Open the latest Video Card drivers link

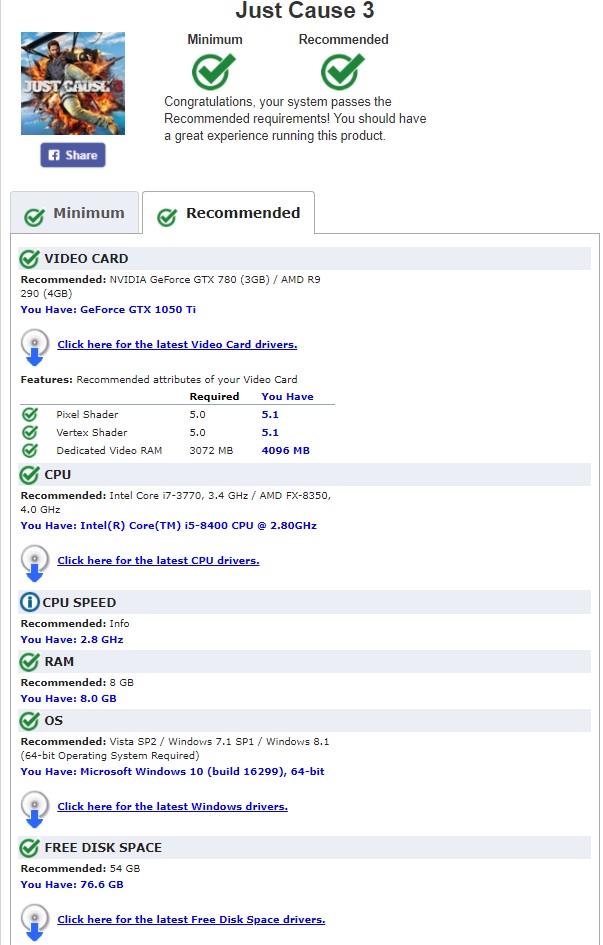pyautogui.click(x=177, y=345)
